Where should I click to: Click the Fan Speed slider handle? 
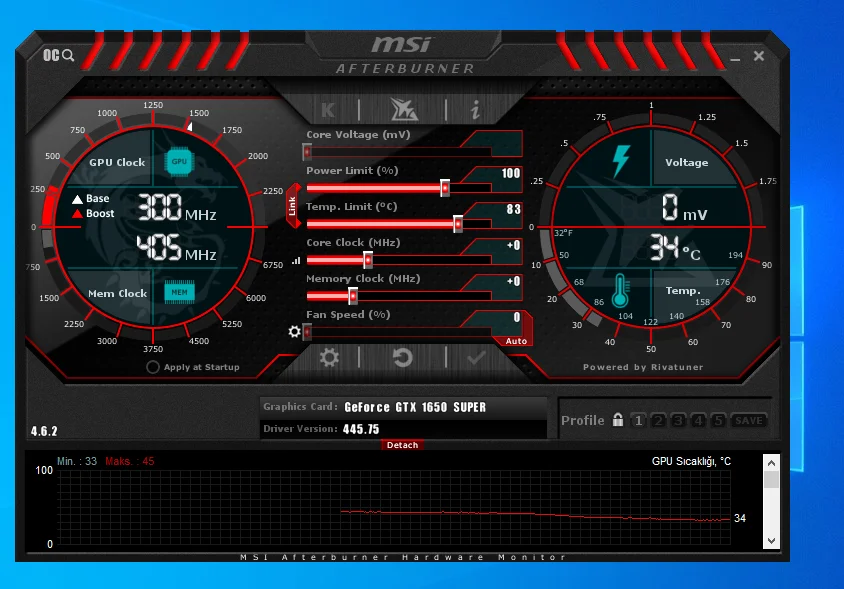pos(307,332)
